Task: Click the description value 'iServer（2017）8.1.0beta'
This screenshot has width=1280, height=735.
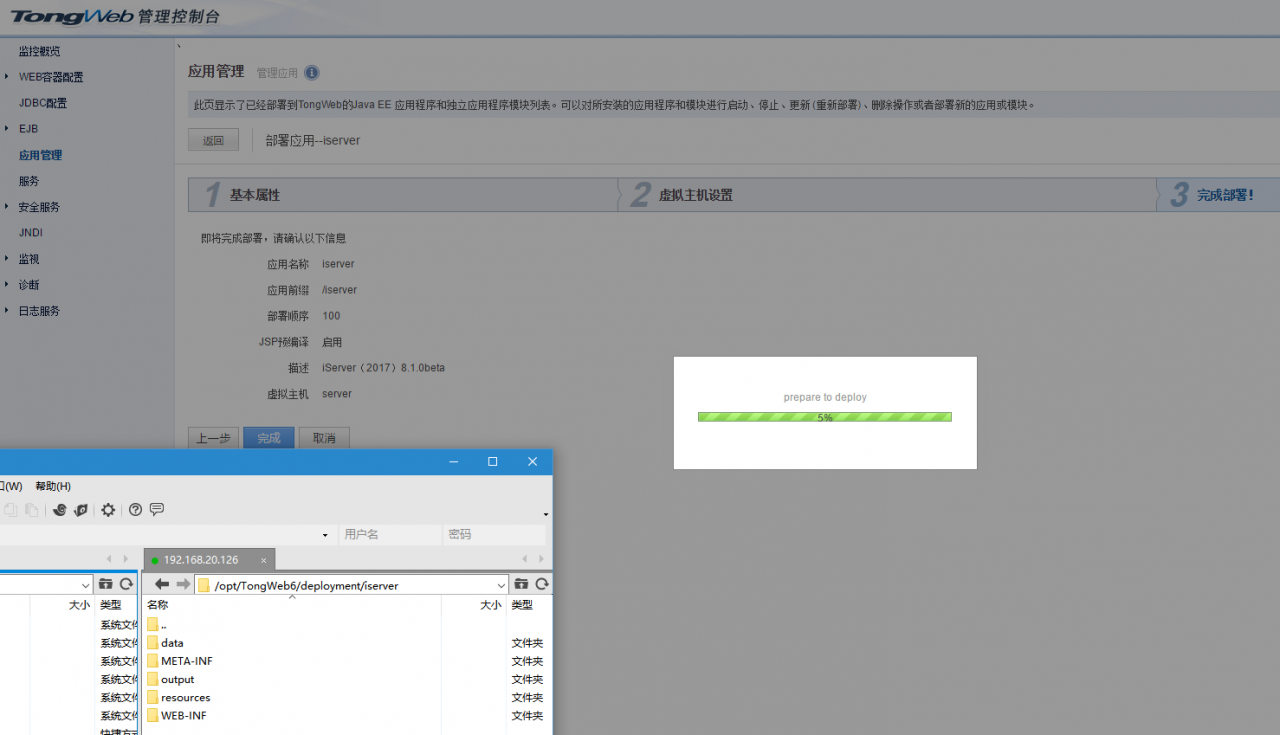Action: point(383,368)
